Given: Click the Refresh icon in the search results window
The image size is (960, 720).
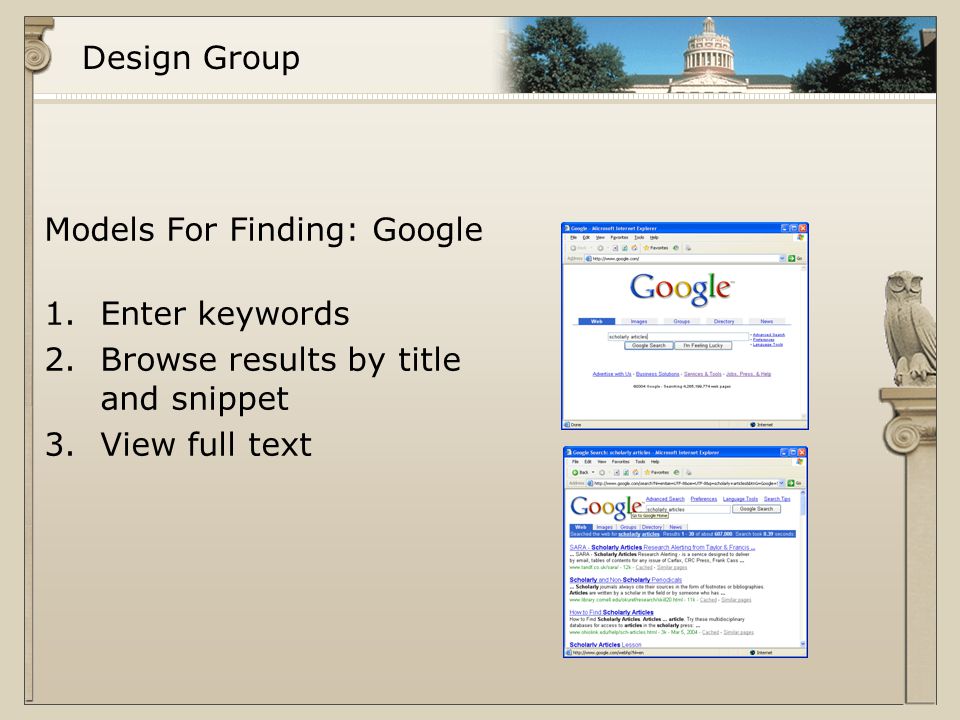Looking at the screenshot, I should pyautogui.click(x=626, y=473).
